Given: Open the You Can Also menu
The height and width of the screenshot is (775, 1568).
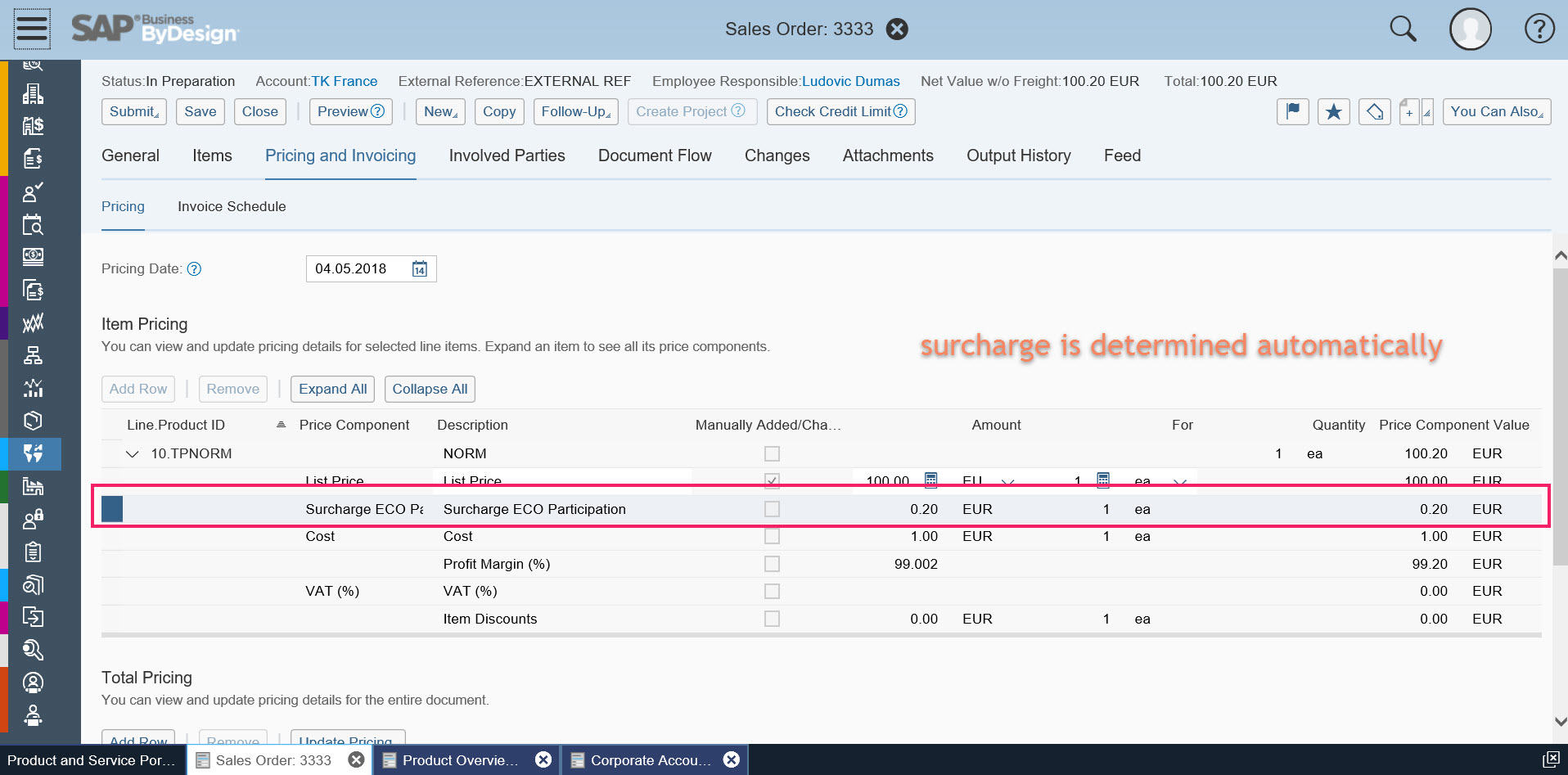Looking at the screenshot, I should (1497, 111).
